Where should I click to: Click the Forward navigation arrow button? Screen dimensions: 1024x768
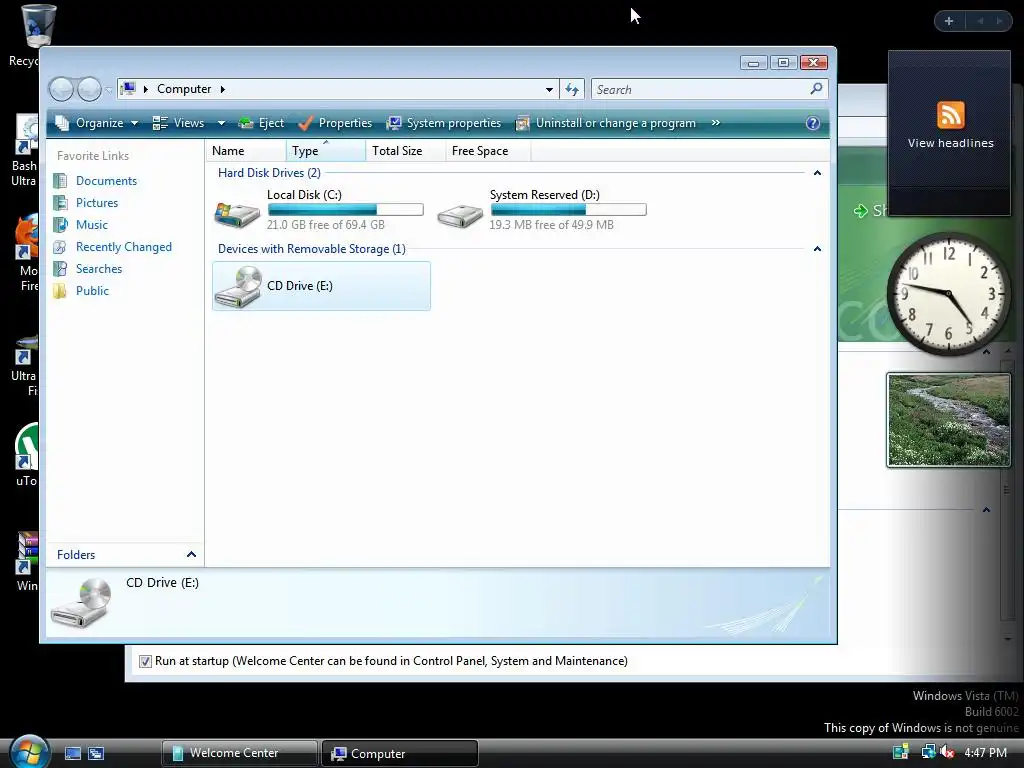(89, 89)
